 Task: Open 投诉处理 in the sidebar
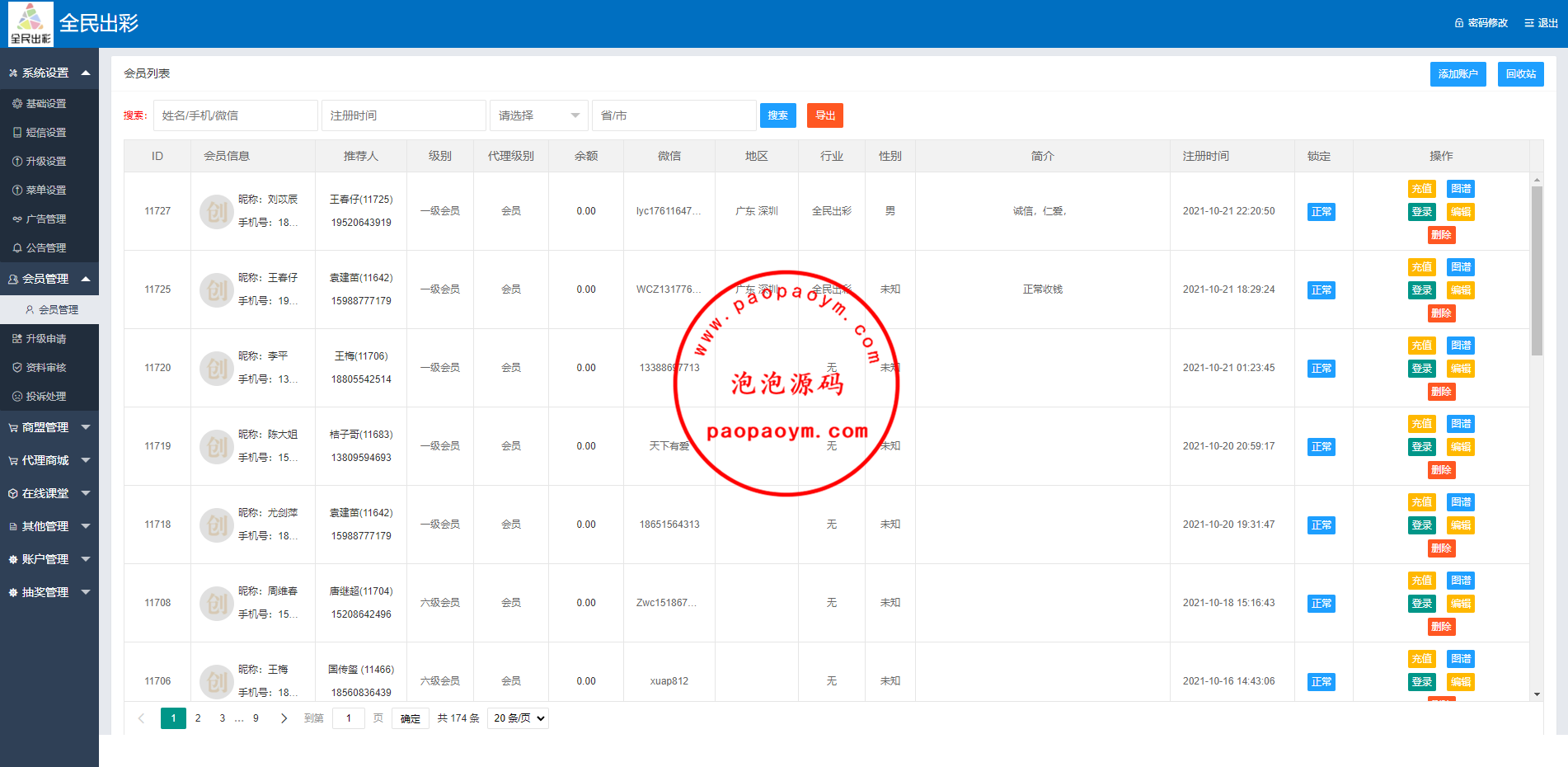(45, 397)
